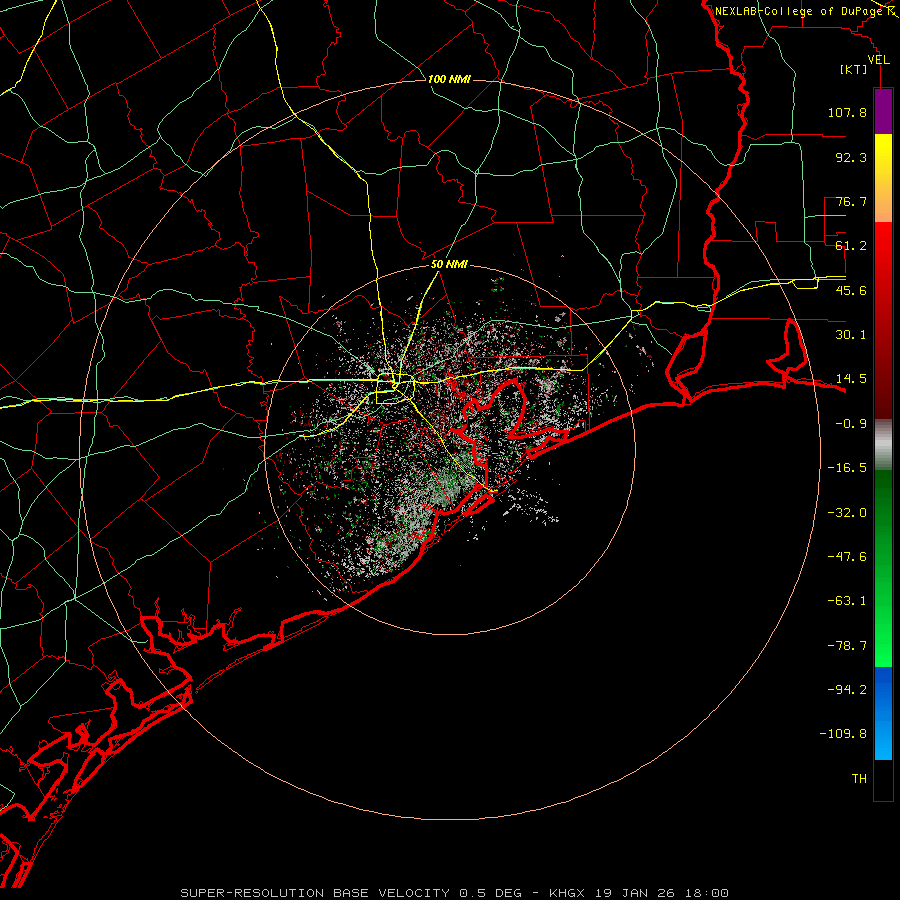Click the 100 NMI range ring label
The width and height of the screenshot is (900, 900).
pyautogui.click(x=449, y=79)
